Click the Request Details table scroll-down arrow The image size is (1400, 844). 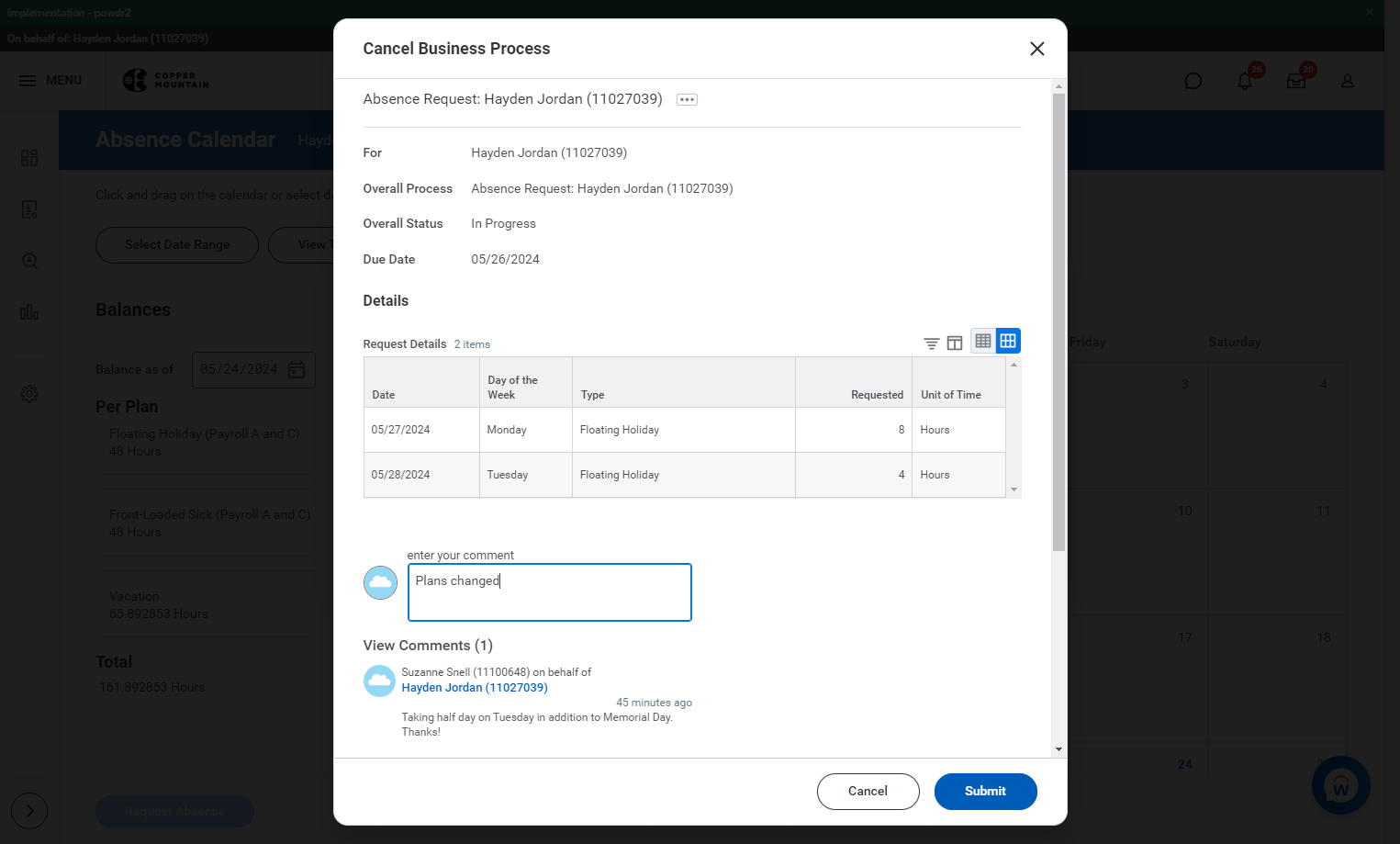[x=1014, y=490]
